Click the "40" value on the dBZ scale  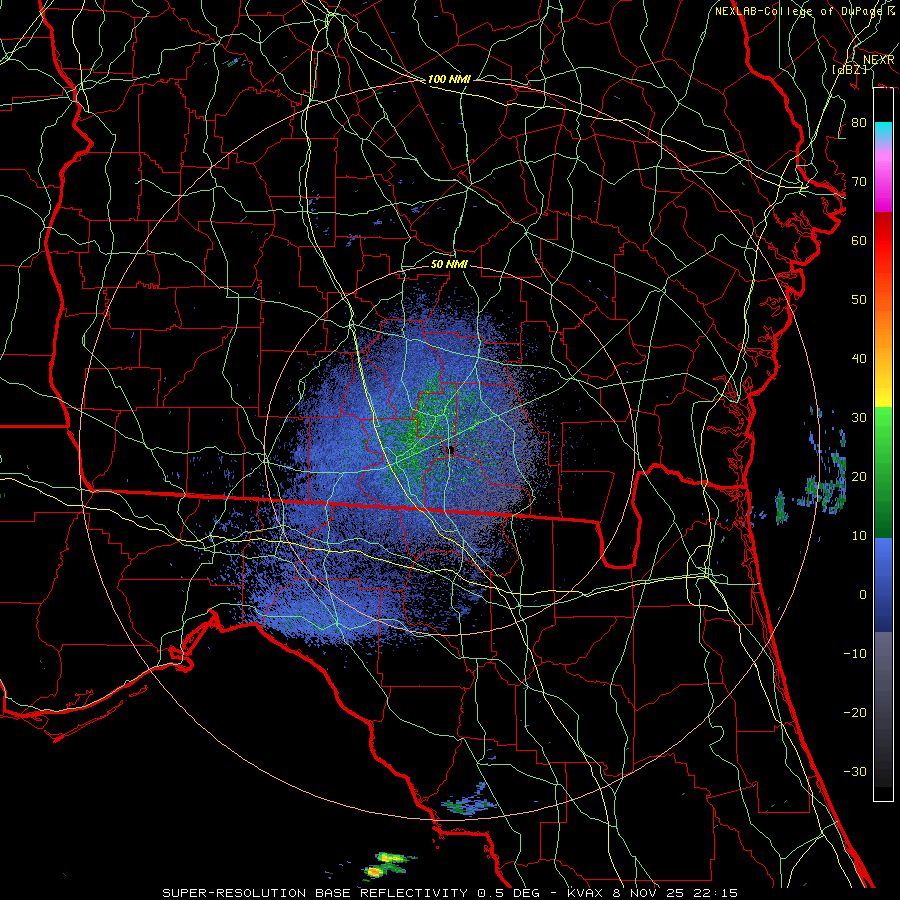click(859, 359)
